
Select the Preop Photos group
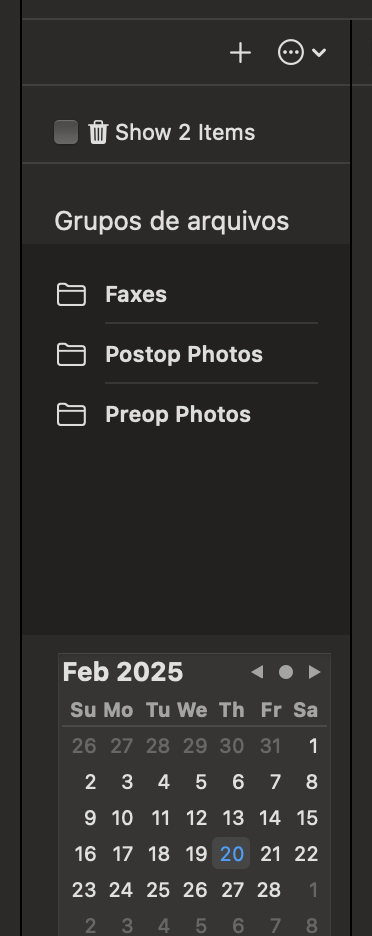(186, 414)
